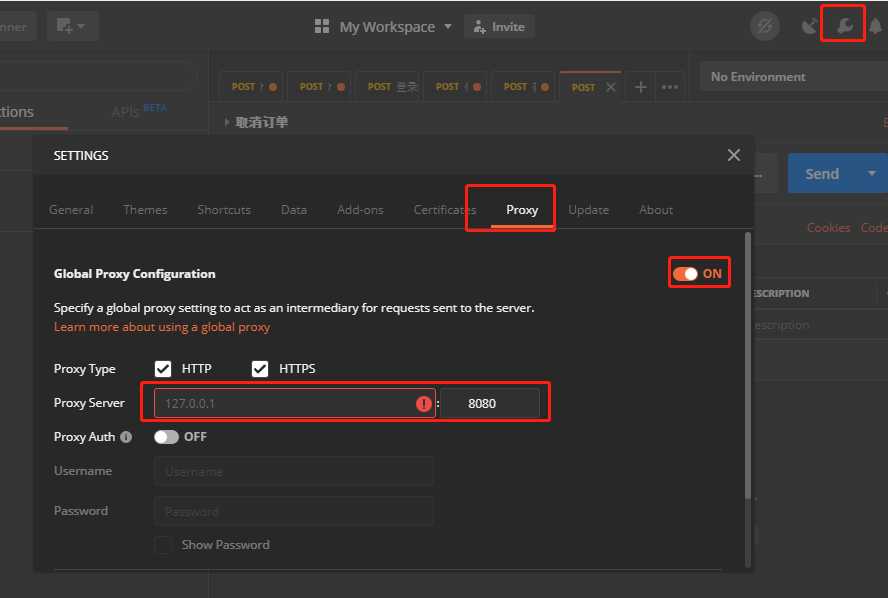
Task: Expand the 取消订单 request description arrow
Action: tap(227, 122)
